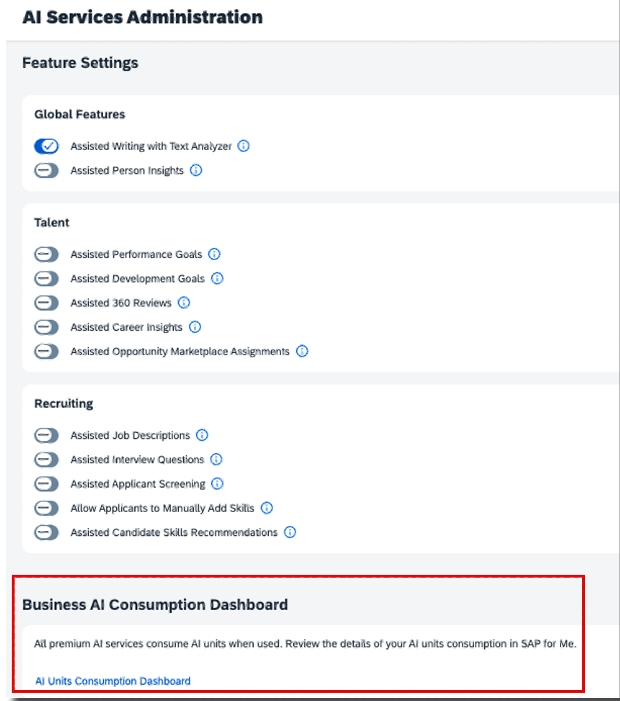
Task: Turn on Assisted Performance Goals
Action: point(47,254)
